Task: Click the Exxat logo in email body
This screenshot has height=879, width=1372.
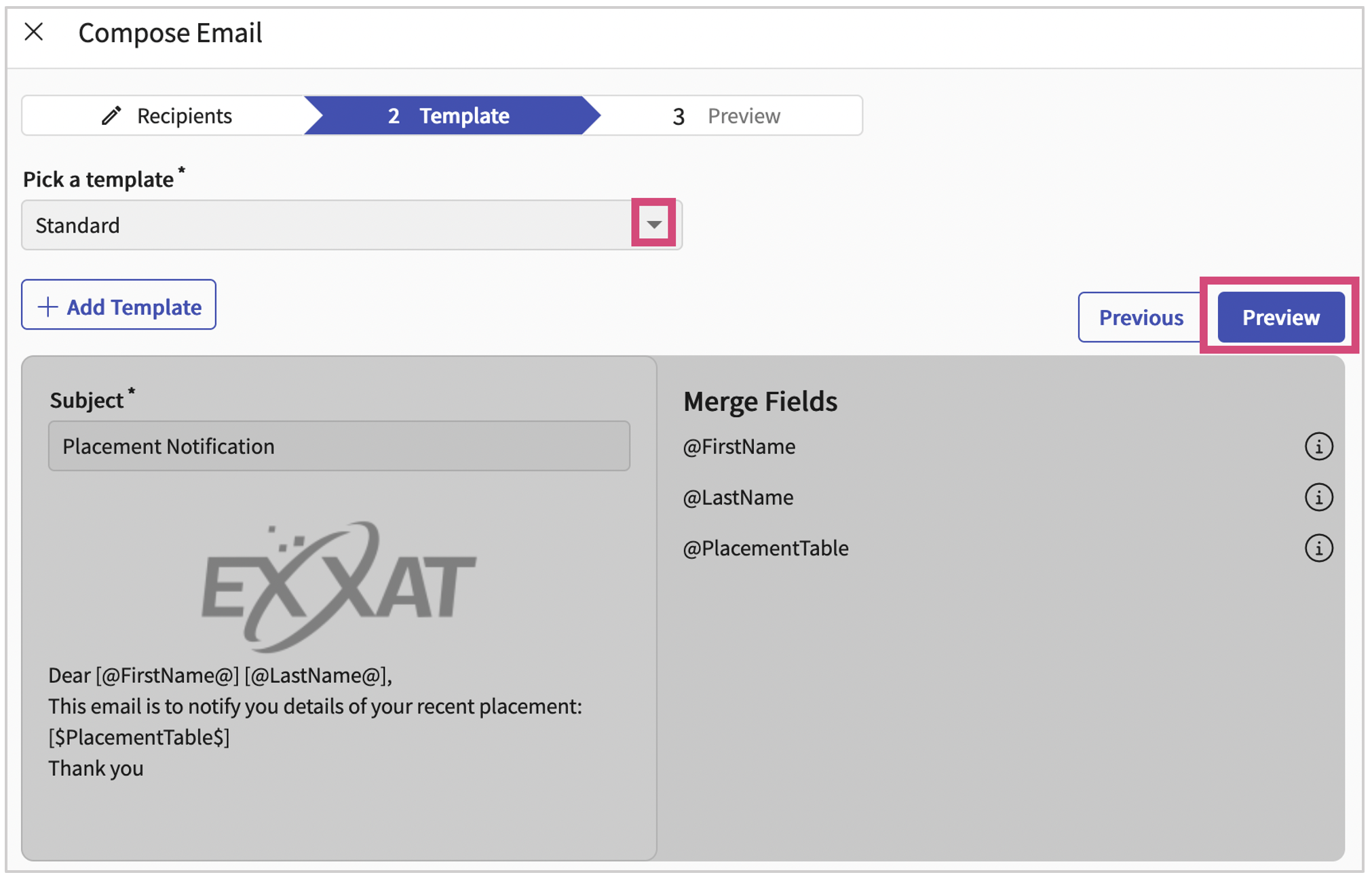Action: 339,585
